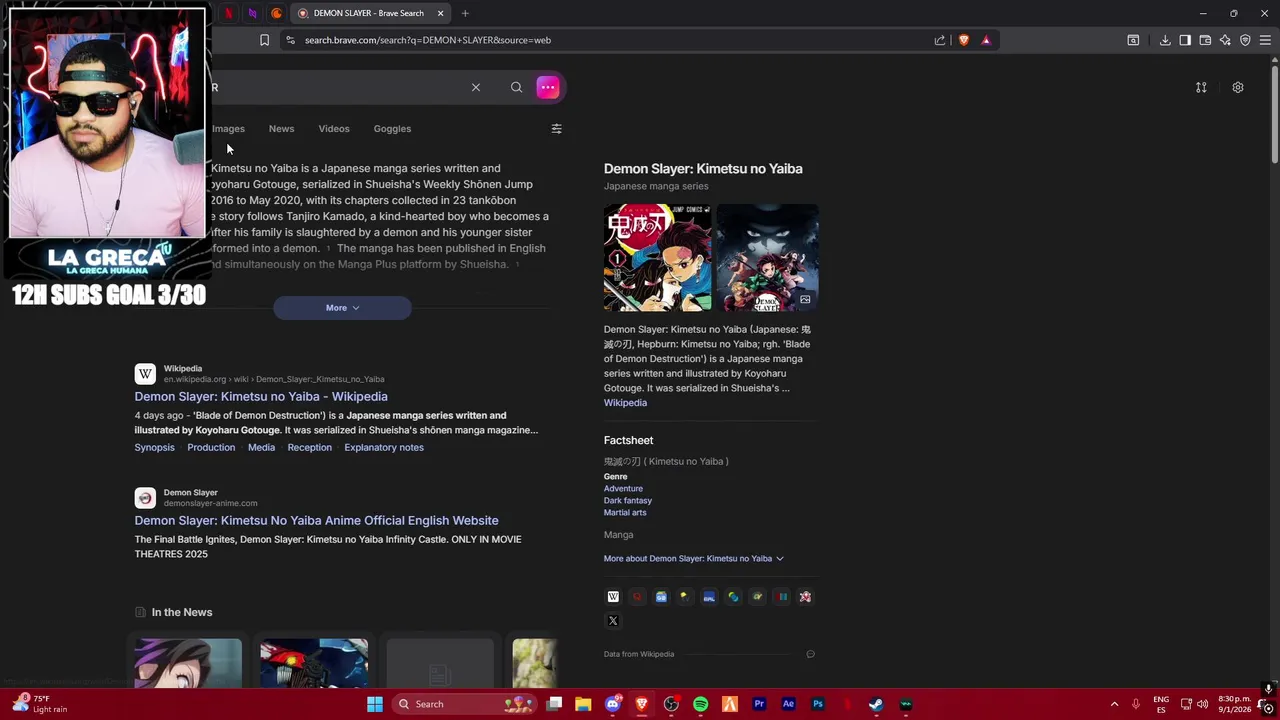This screenshot has width=1280, height=720.
Task: Open the Martial arts genre link
Action: [625, 513]
